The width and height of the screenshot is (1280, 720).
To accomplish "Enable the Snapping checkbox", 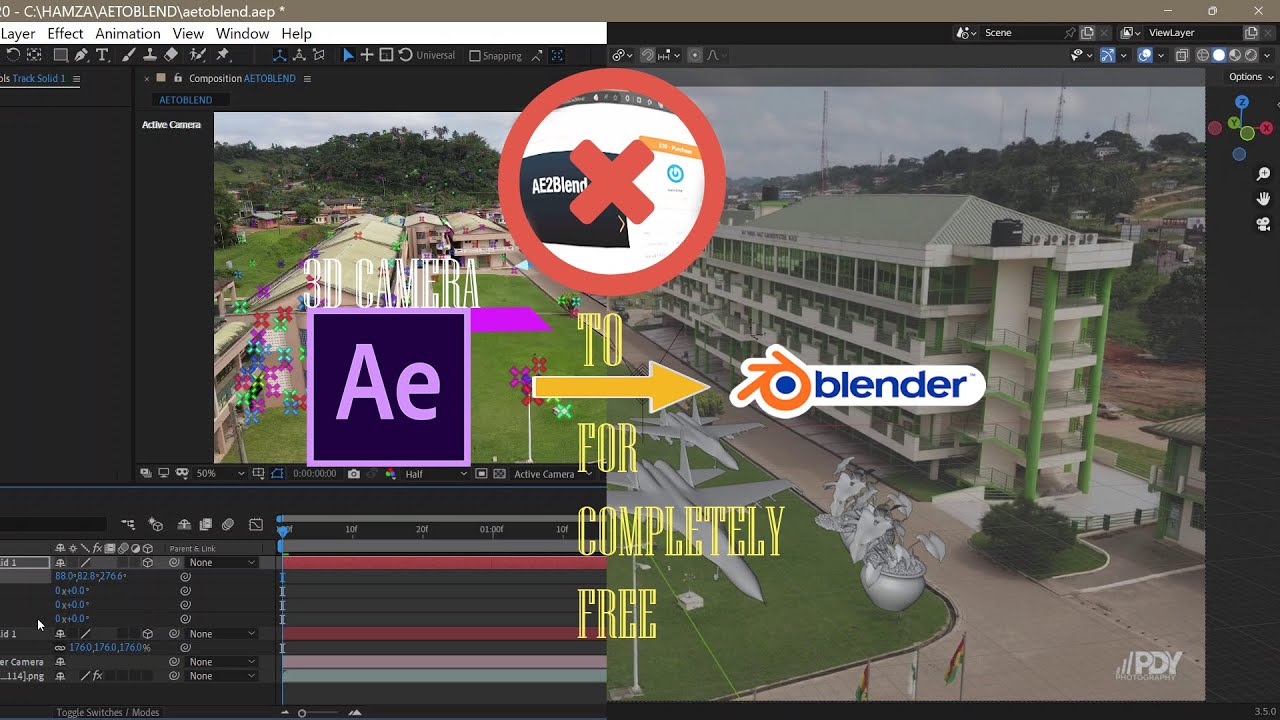I will pos(475,56).
